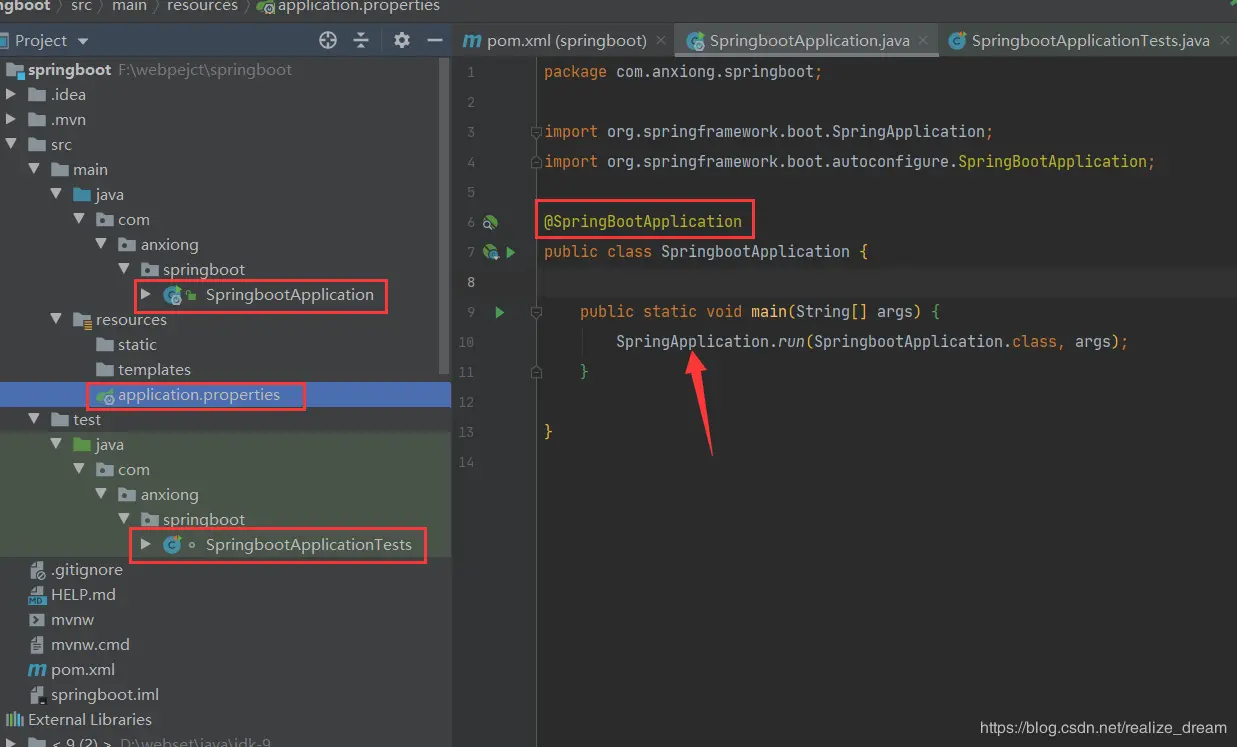Select SpringbootApplication in project tree
This screenshot has height=747, width=1237.
click(x=289, y=295)
